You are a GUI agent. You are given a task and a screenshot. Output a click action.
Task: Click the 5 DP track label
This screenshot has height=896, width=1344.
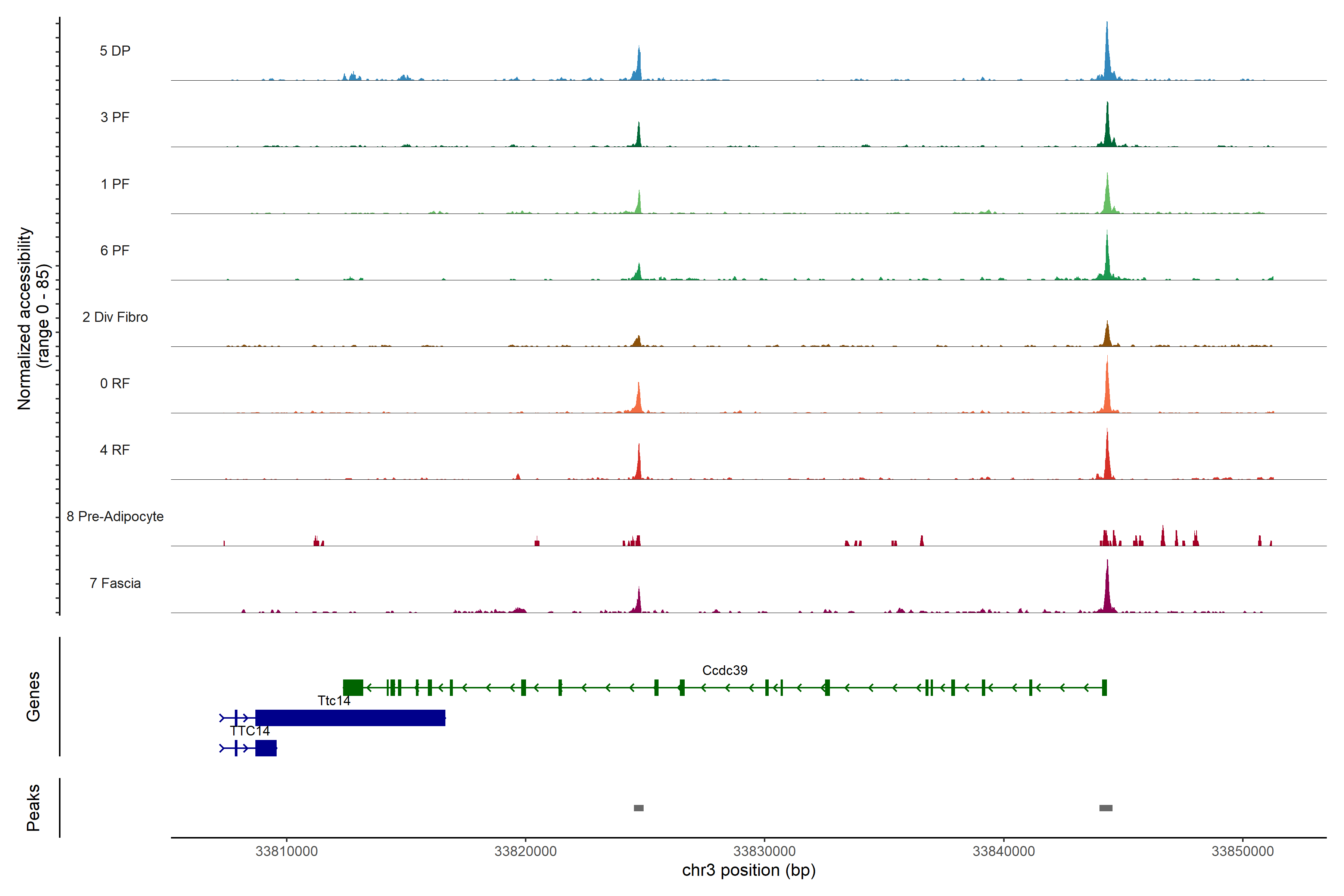(x=115, y=51)
